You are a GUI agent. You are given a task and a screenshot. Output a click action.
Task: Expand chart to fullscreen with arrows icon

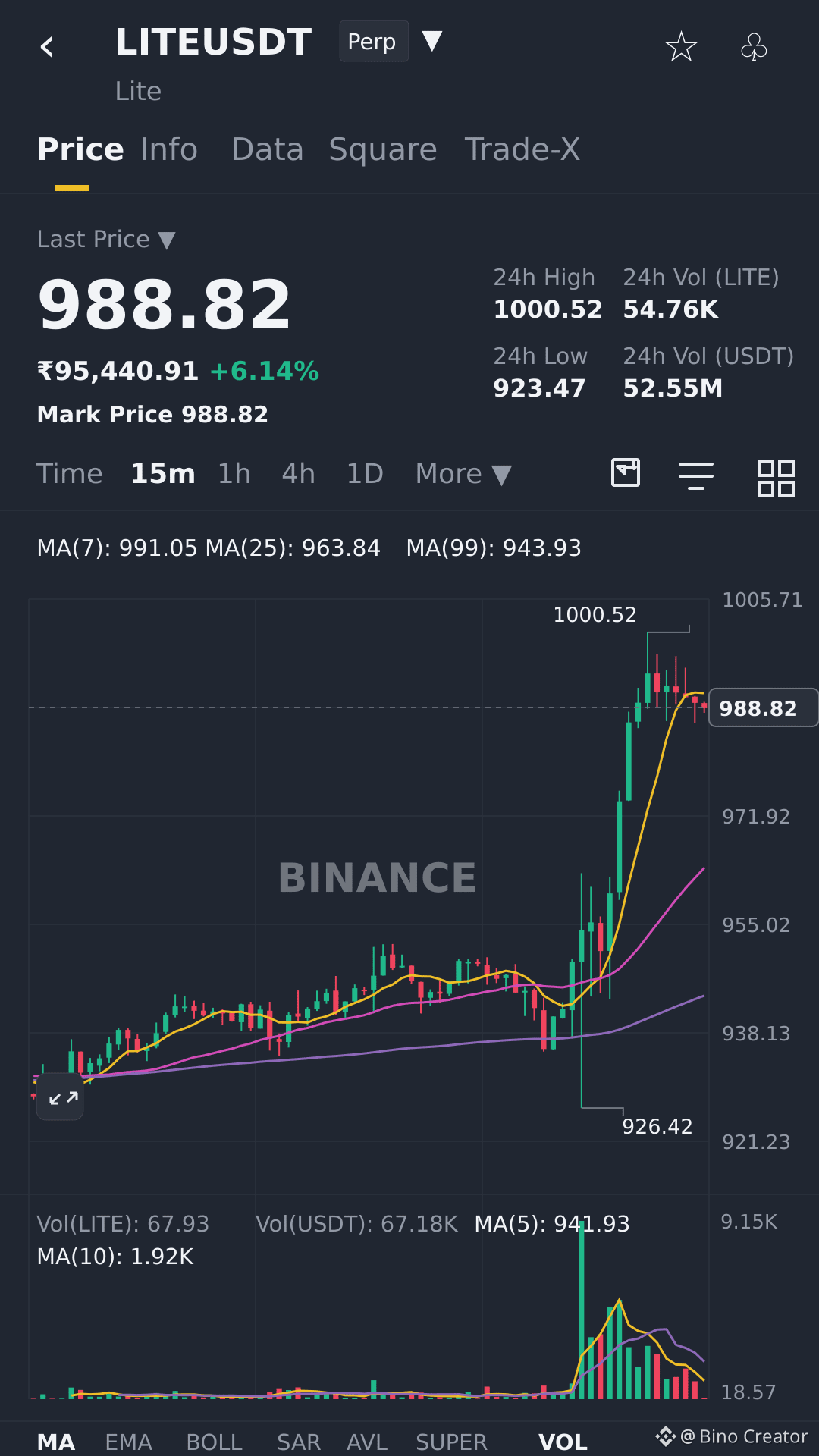pos(60,1097)
